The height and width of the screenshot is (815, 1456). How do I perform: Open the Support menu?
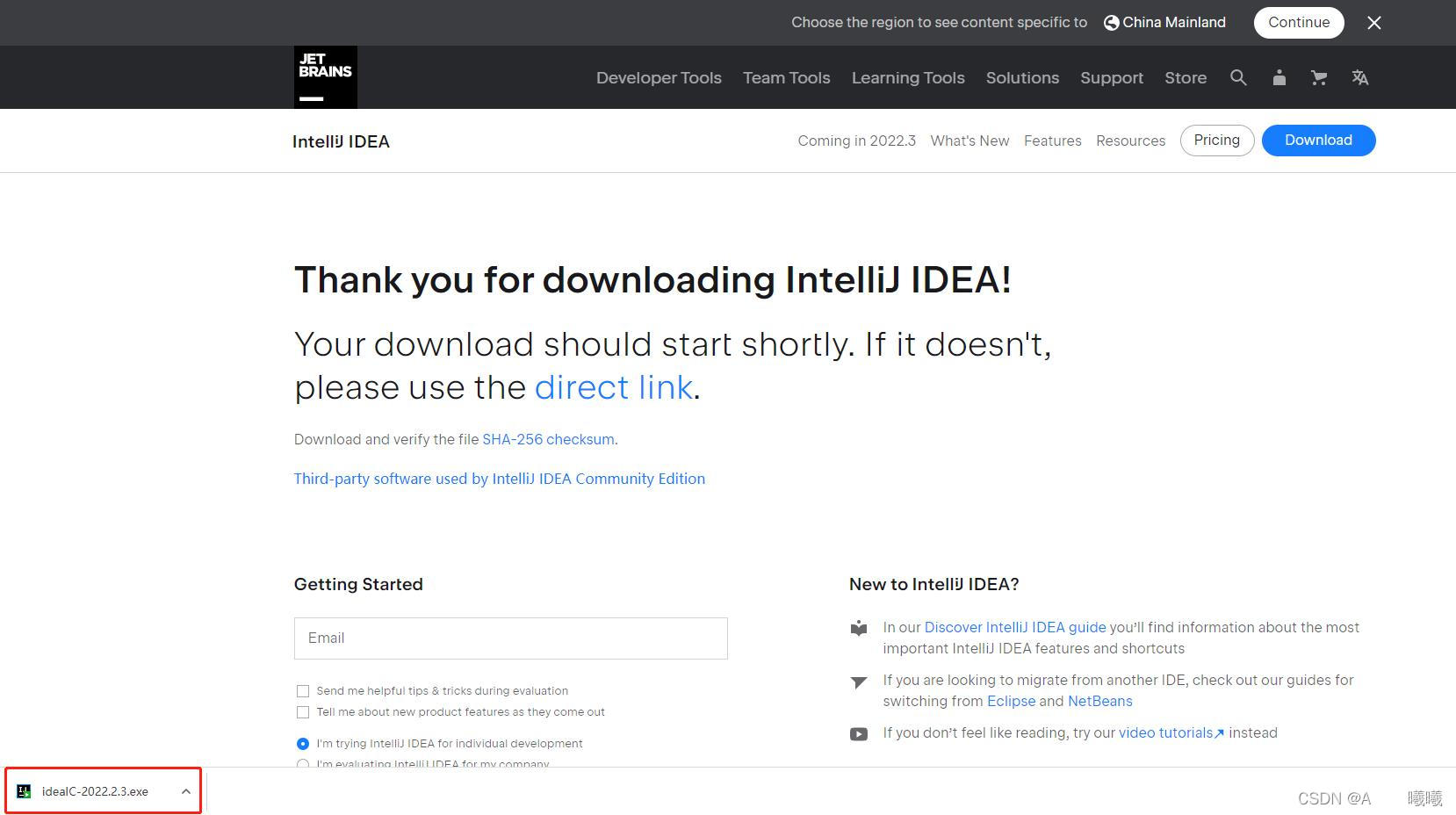(x=1112, y=77)
